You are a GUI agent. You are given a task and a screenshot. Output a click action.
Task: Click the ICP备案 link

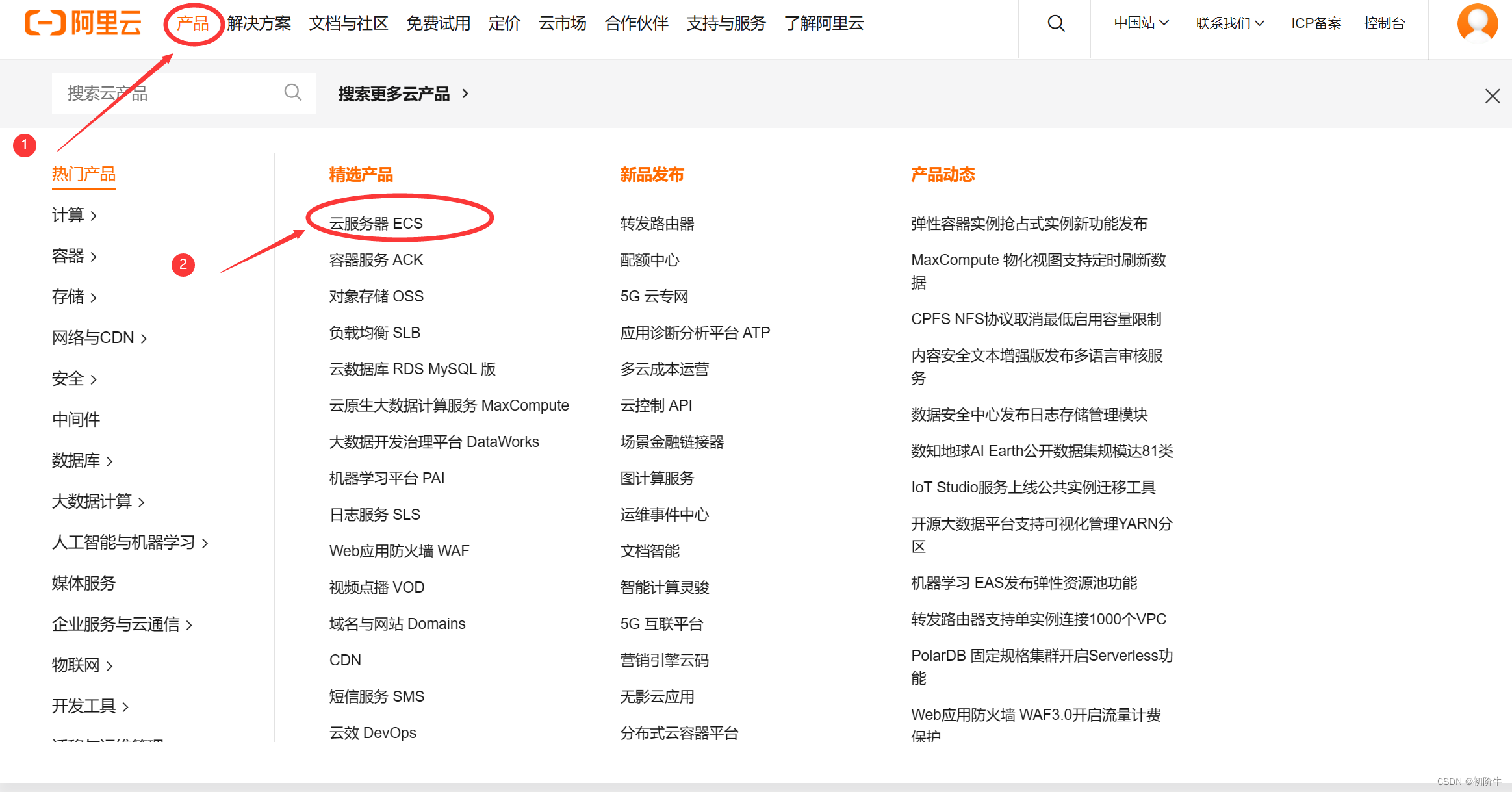tap(1316, 23)
